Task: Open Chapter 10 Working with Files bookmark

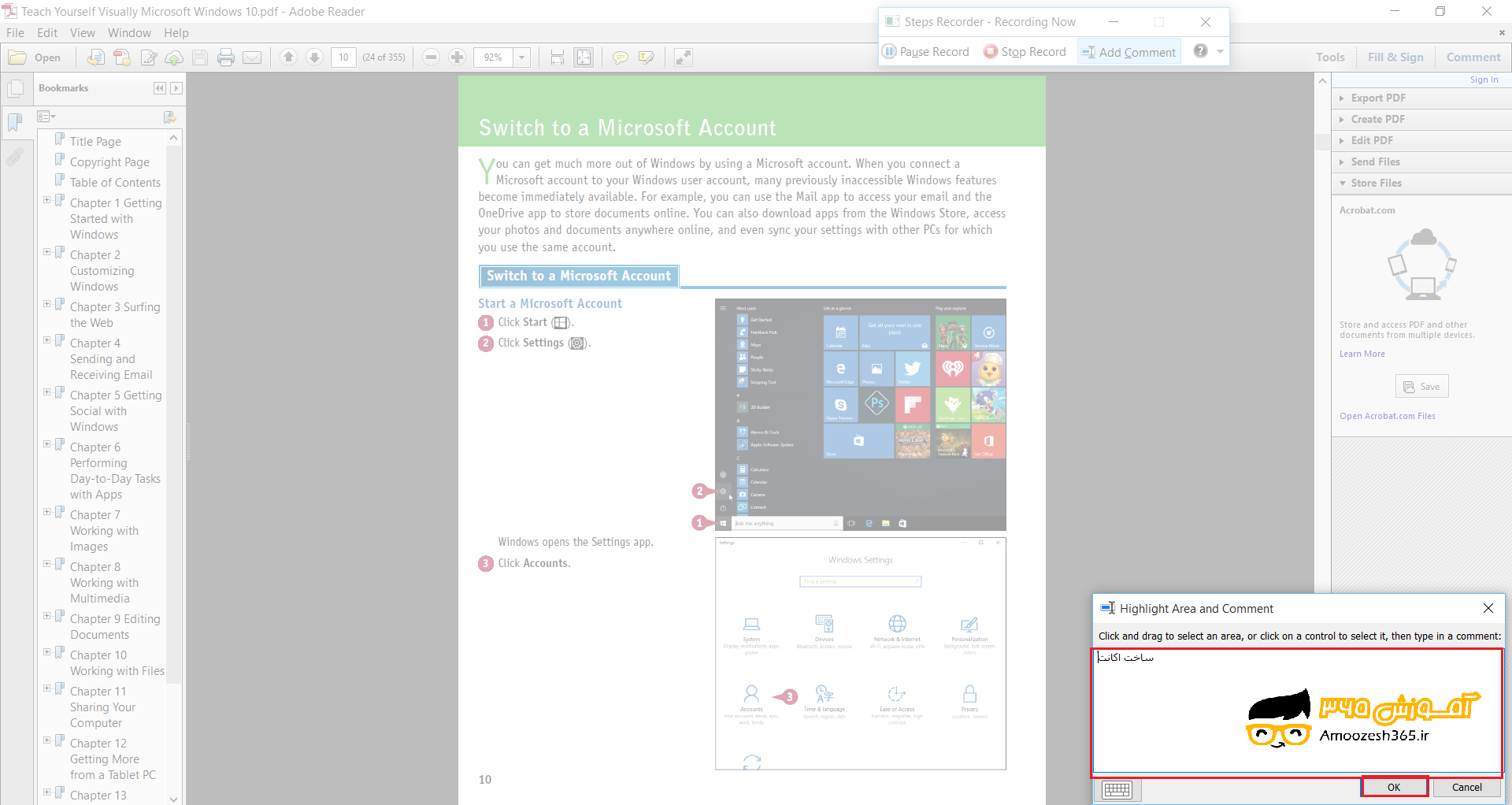Action: (117, 663)
